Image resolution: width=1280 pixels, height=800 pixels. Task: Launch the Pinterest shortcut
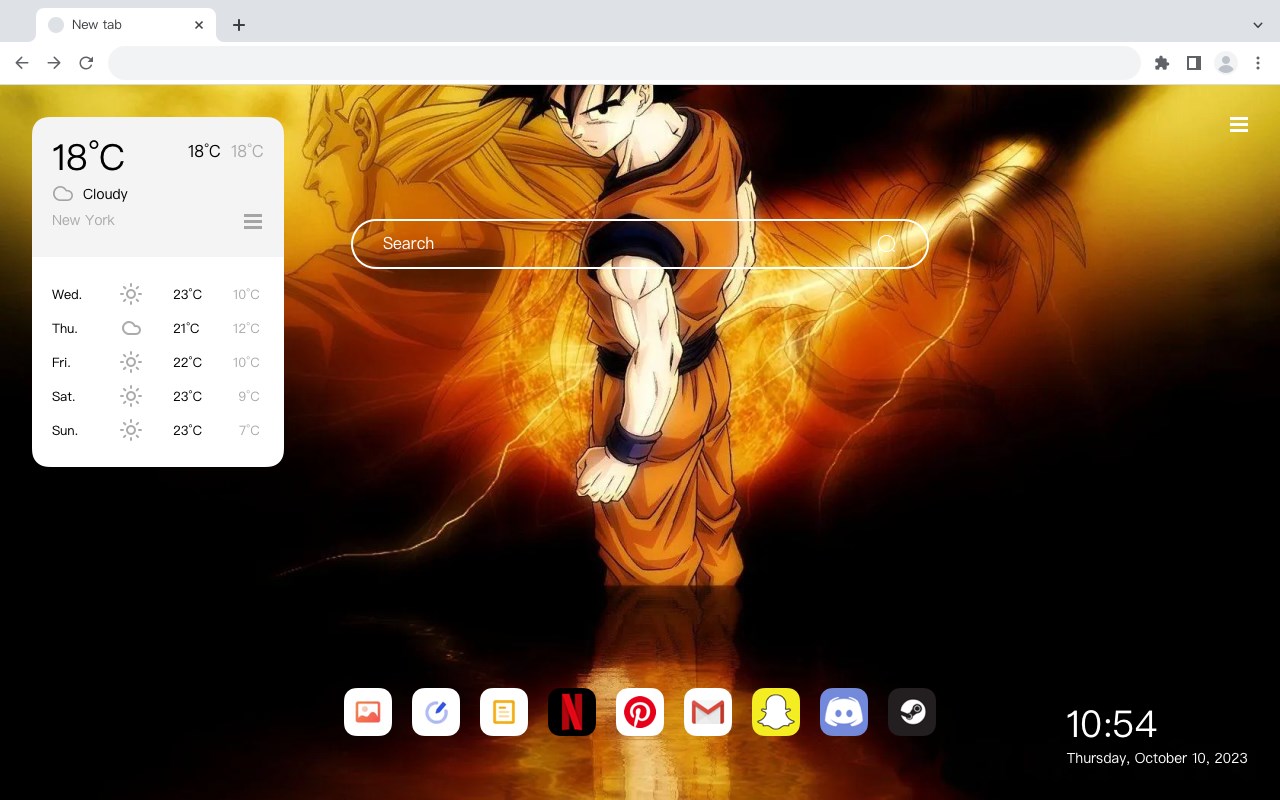click(640, 712)
